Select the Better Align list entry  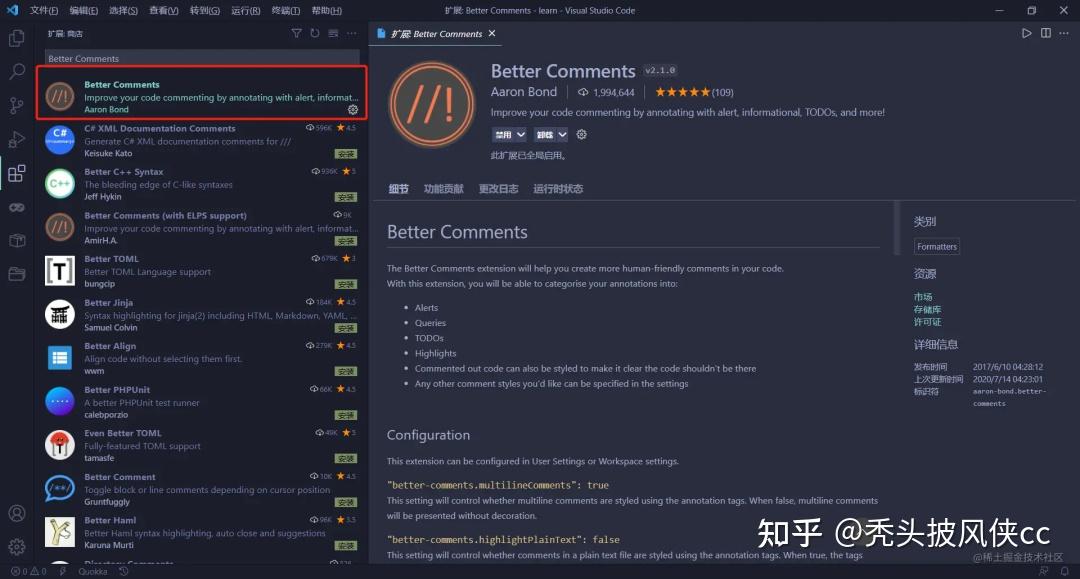(x=201, y=358)
